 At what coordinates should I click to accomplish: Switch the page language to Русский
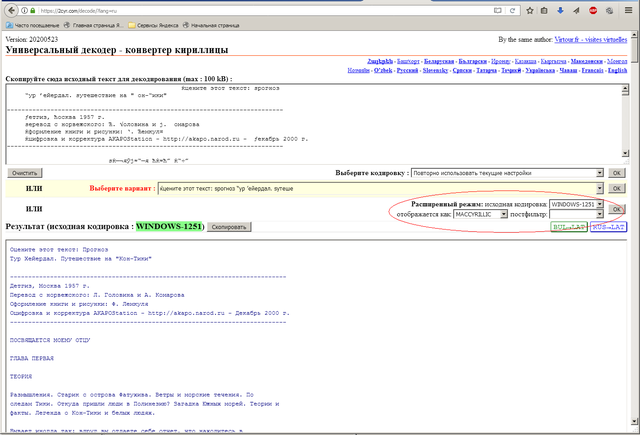[407, 70]
